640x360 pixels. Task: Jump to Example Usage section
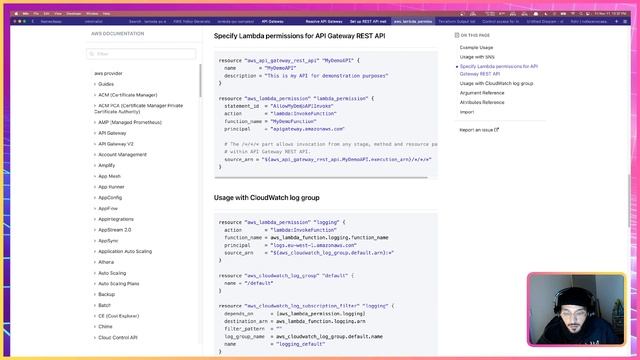tap(476, 47)
